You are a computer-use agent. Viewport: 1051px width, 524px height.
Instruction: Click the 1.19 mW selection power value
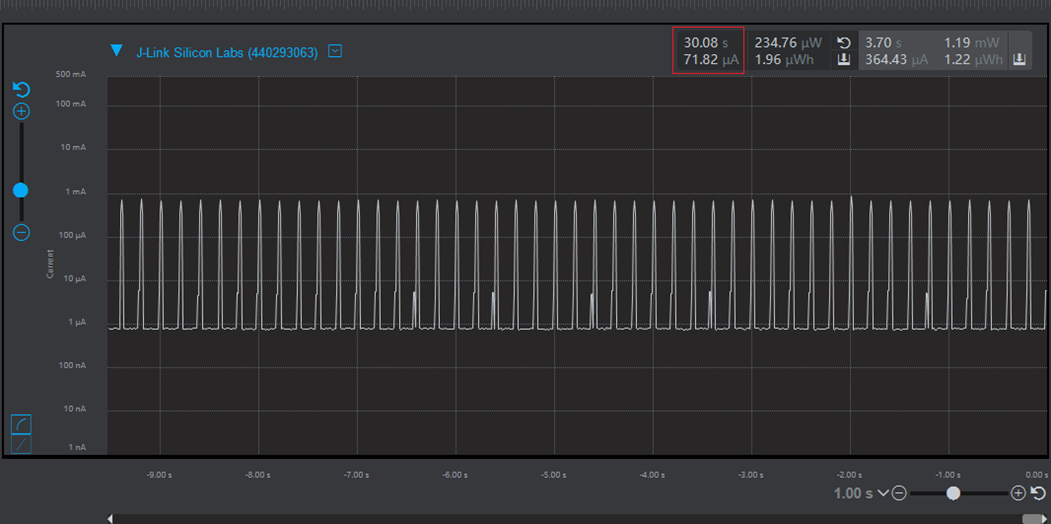point(971,43)
